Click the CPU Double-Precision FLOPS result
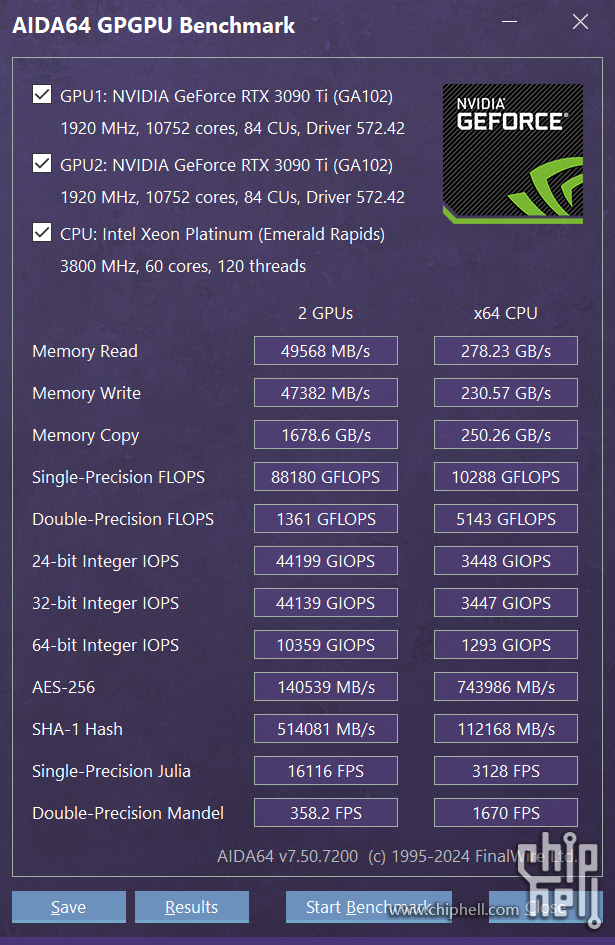Viewport: 615px width, 945px height. click(x=506, y=519)
